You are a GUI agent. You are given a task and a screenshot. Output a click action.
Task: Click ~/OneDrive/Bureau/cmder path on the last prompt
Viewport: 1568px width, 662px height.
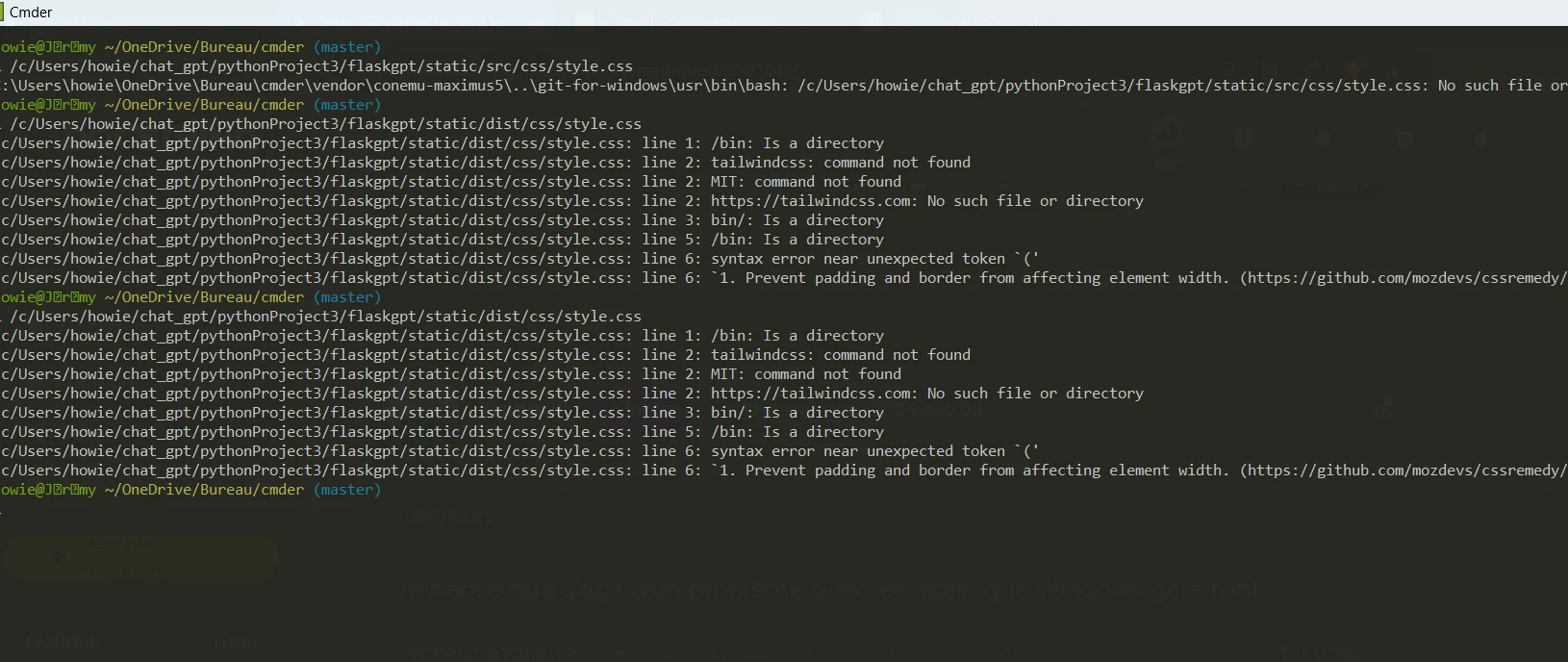point(204,490)
